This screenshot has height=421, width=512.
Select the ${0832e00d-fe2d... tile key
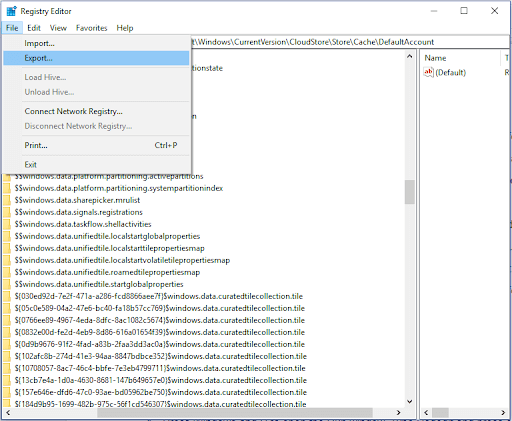click(x=160, y=332)
